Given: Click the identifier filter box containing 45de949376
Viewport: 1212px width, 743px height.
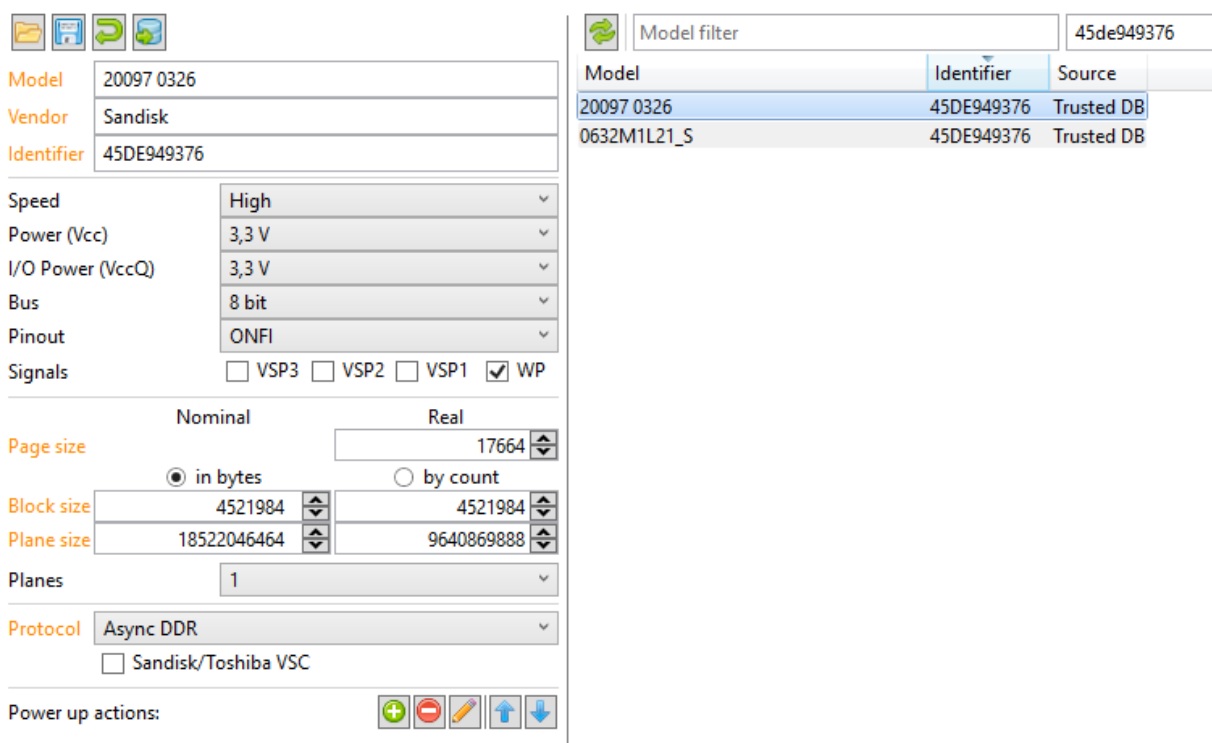Looking at the screenshot, I should tap(1138, 32).
